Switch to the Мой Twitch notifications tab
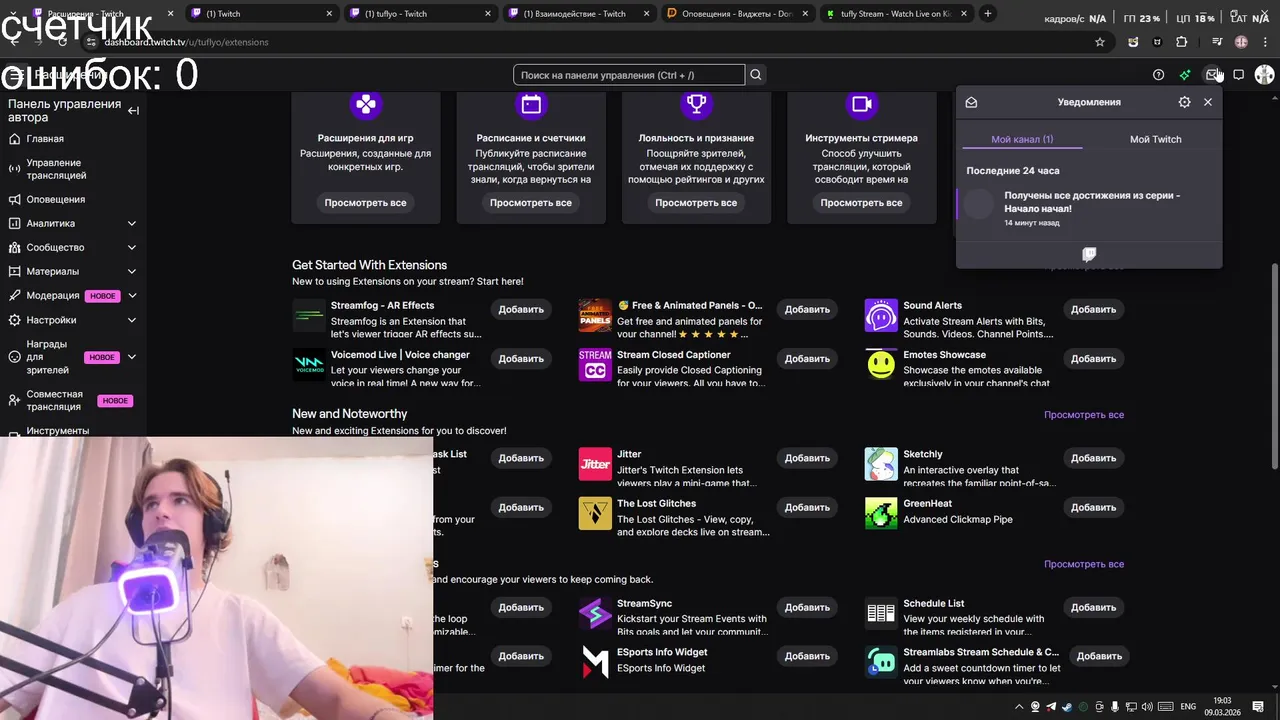1280x720 pixels. click(1155, 139)
